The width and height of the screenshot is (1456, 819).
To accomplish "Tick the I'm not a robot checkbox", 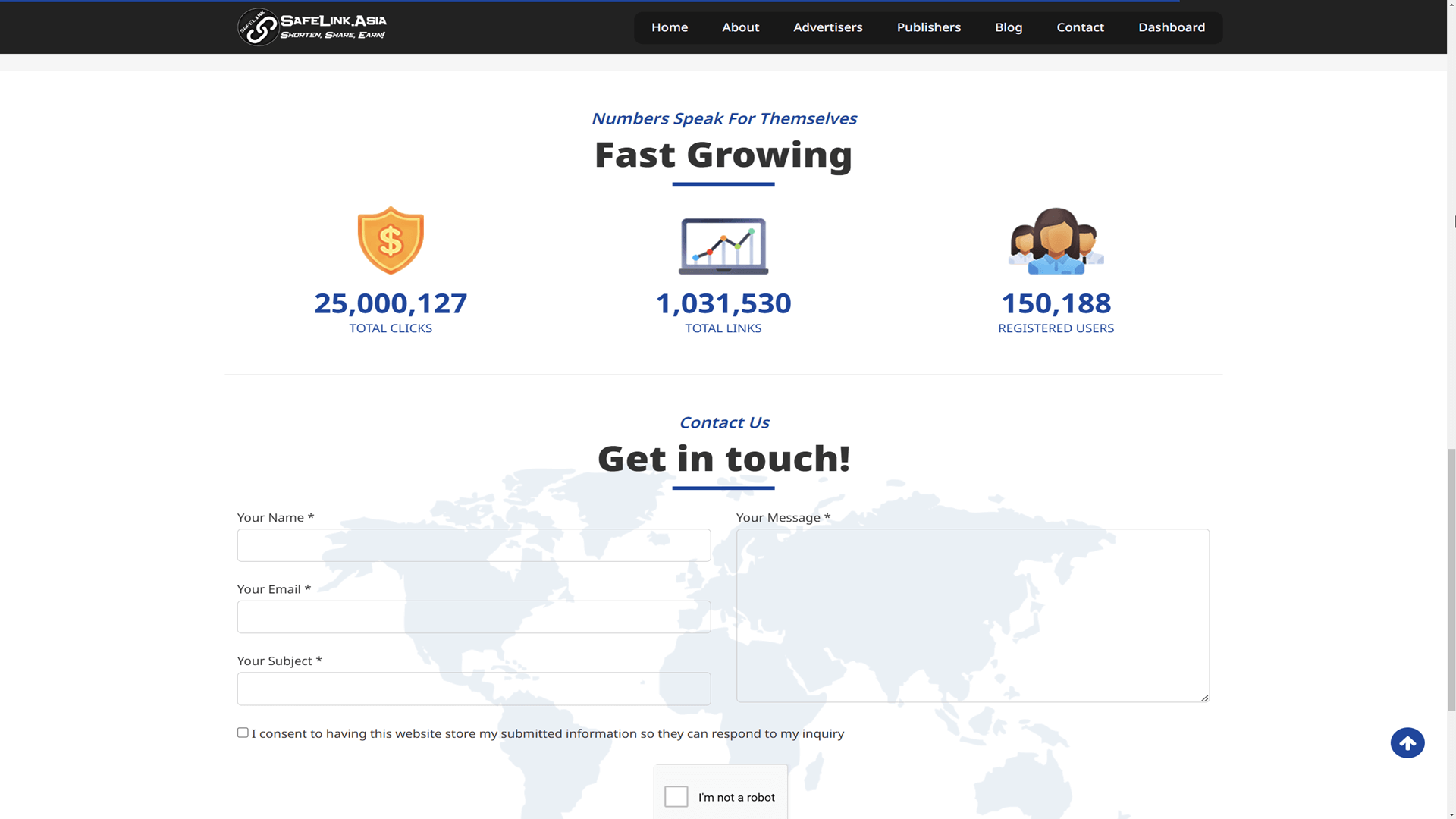I will (676, 796).
